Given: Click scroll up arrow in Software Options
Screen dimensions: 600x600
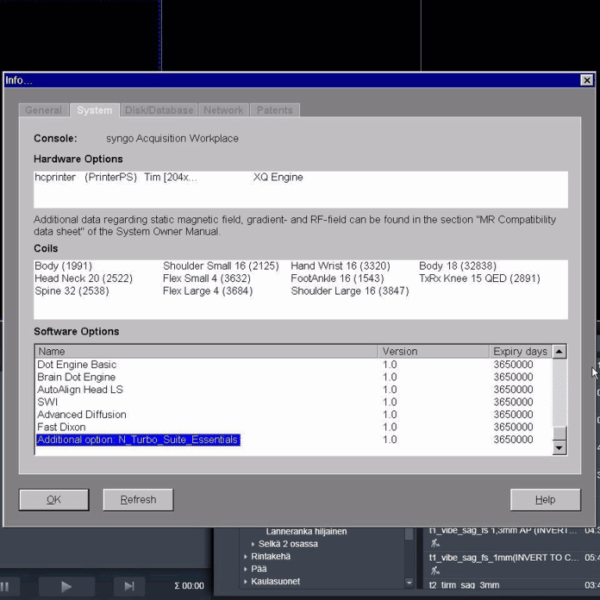Looking at the screenshot, I should [x=559, y=352].
